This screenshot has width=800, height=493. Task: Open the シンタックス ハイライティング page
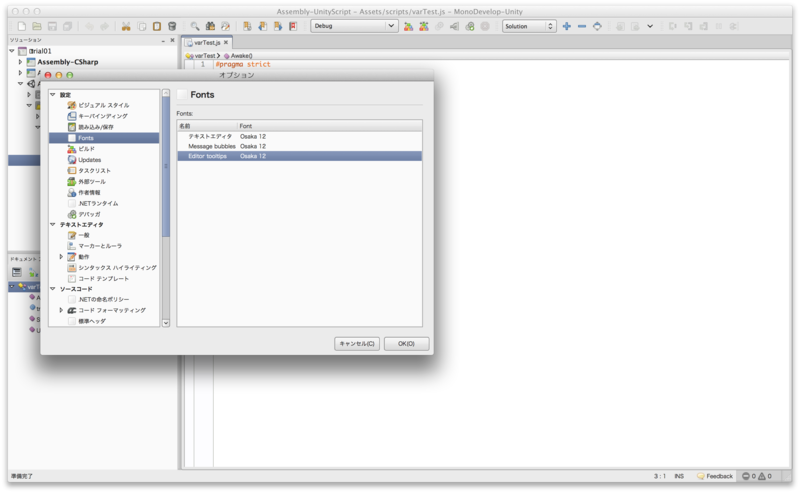click(117, 267)
